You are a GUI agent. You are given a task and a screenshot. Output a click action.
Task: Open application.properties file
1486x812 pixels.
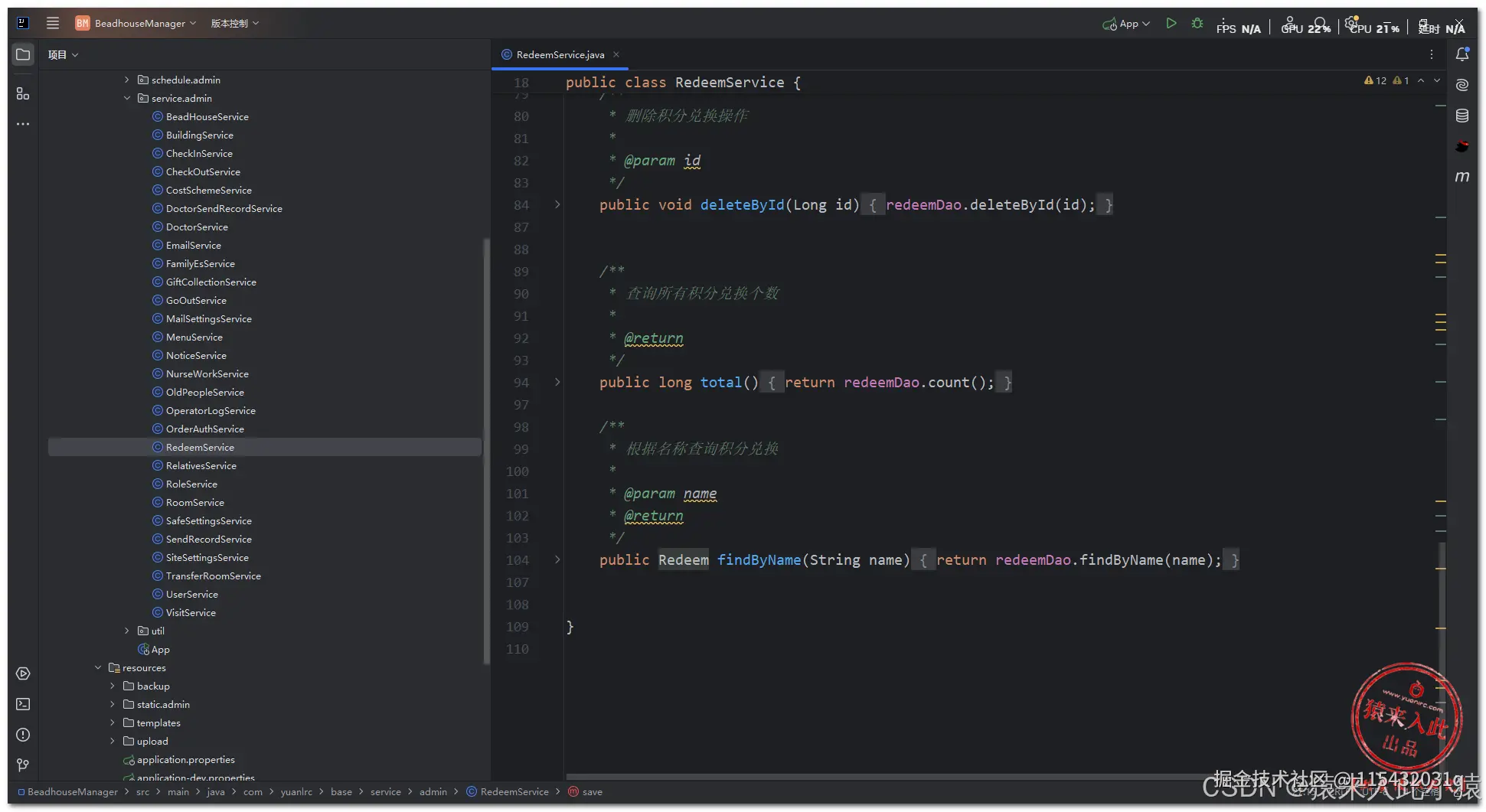tap(185, 760)
